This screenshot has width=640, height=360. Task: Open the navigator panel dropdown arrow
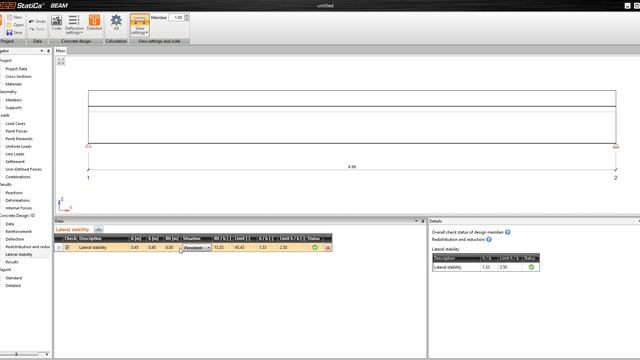tap(42, 51)
